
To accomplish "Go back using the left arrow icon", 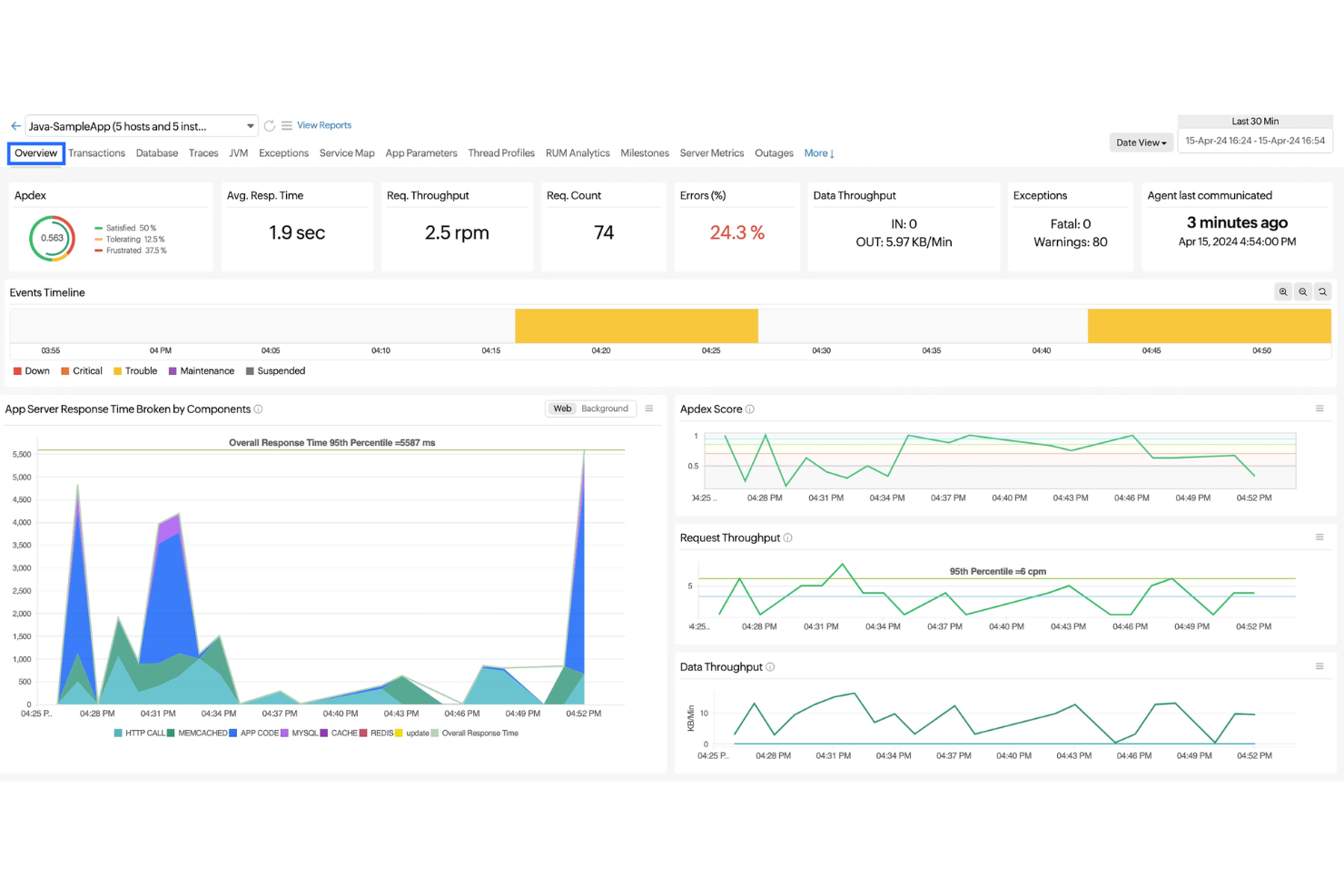I will click(x=15, y=125).
